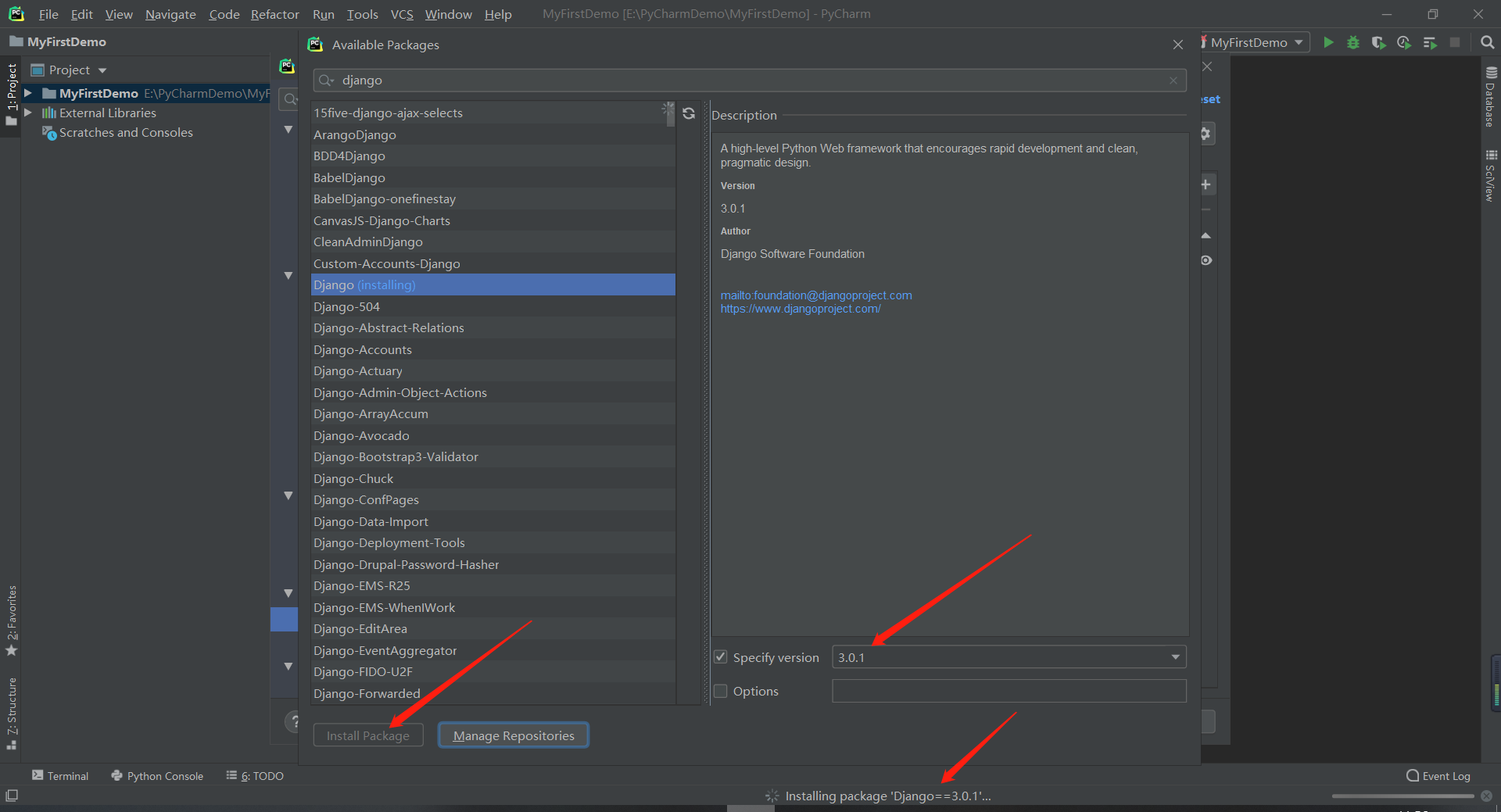The image size is (1501, 812).
Task: Click Installing package 'Django==3.0.1' status text
Action: (888, 796)
